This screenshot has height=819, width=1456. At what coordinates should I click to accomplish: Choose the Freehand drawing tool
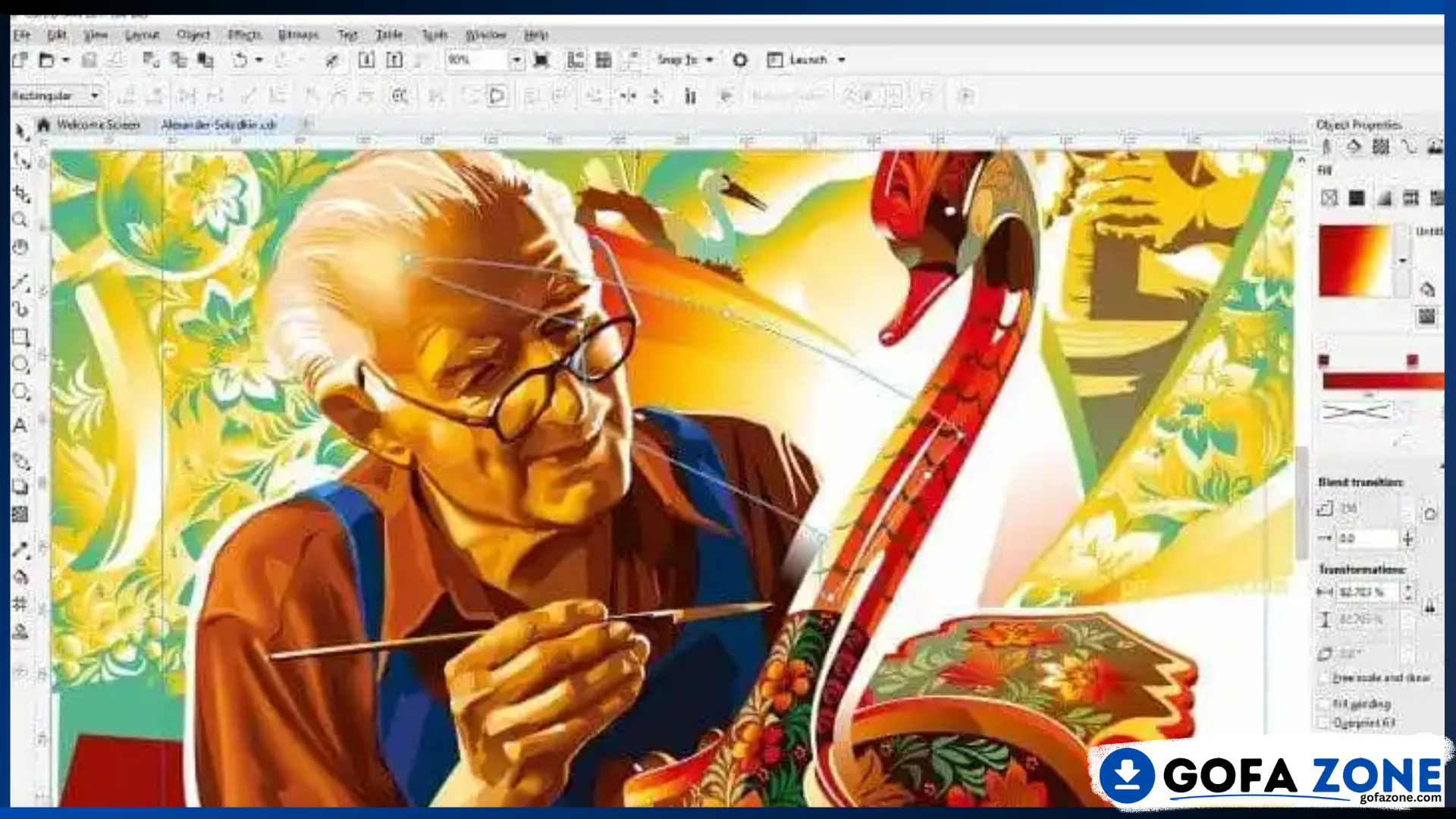pos(20,283)
